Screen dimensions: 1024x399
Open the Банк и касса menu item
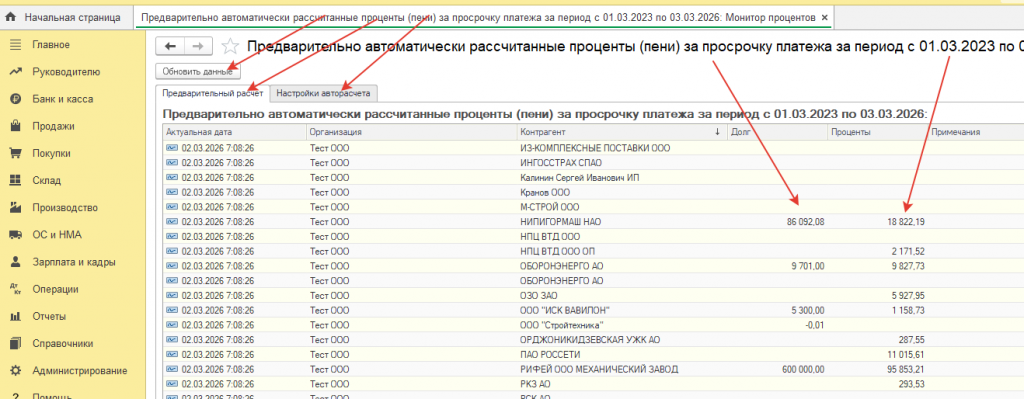click(x=63, y=99)
